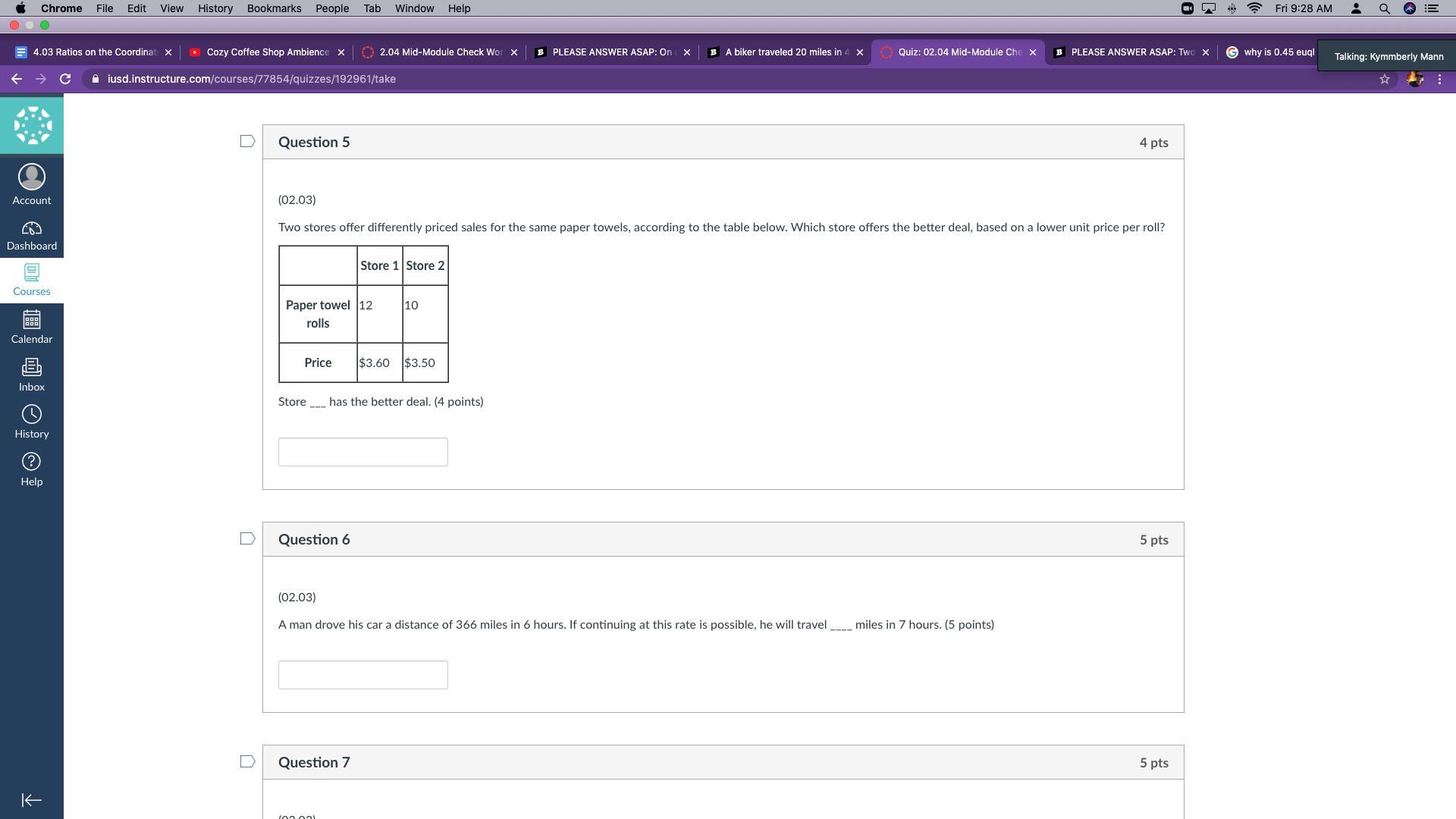Click the Question 6 answer text box
This screenshot has width=1456, height=819.
362,675
